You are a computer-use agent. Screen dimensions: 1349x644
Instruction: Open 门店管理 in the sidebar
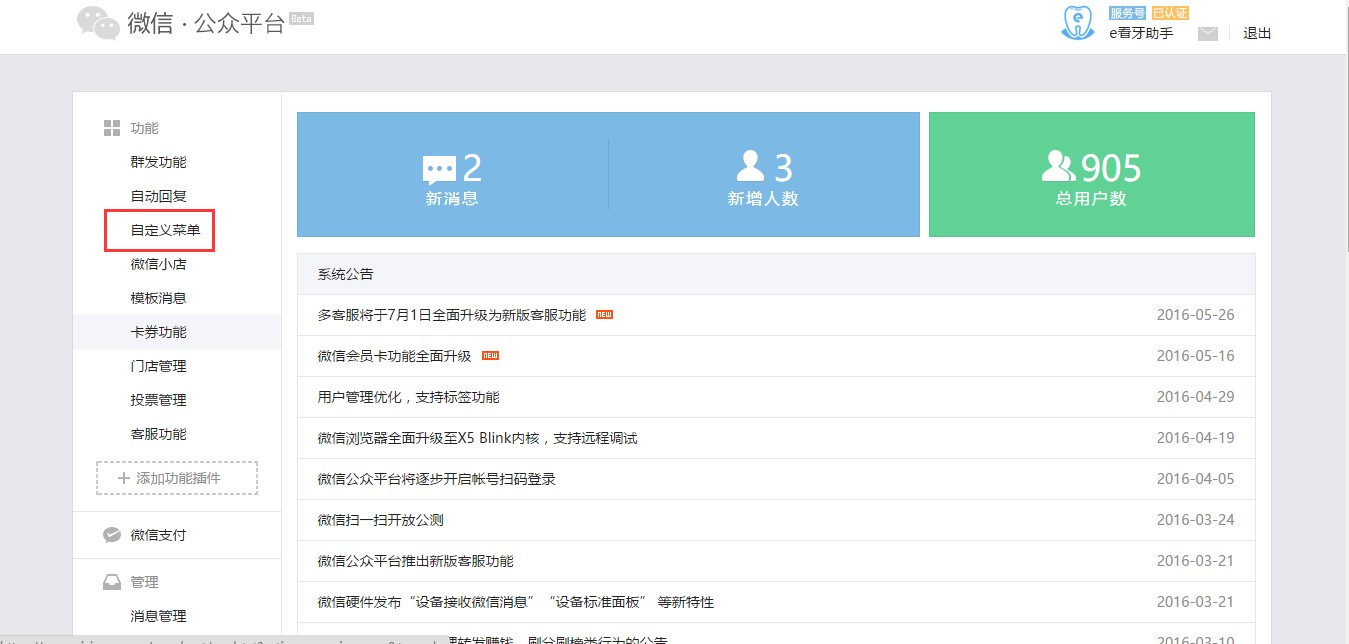point(158,366)
